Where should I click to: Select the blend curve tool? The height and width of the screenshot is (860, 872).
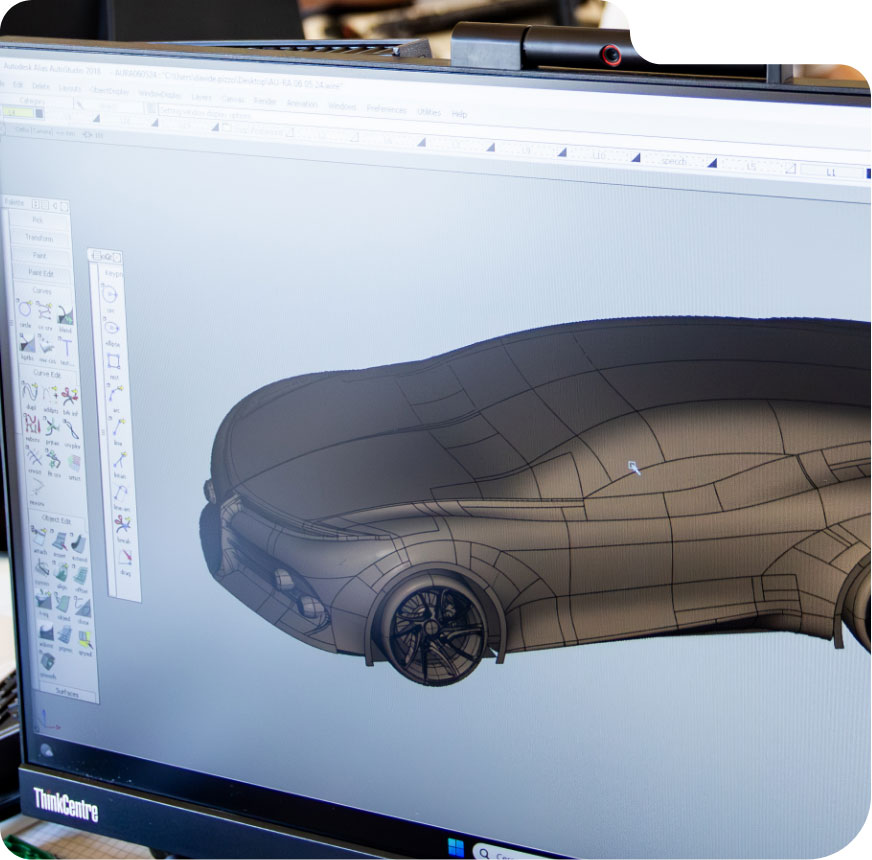[64, 314]
